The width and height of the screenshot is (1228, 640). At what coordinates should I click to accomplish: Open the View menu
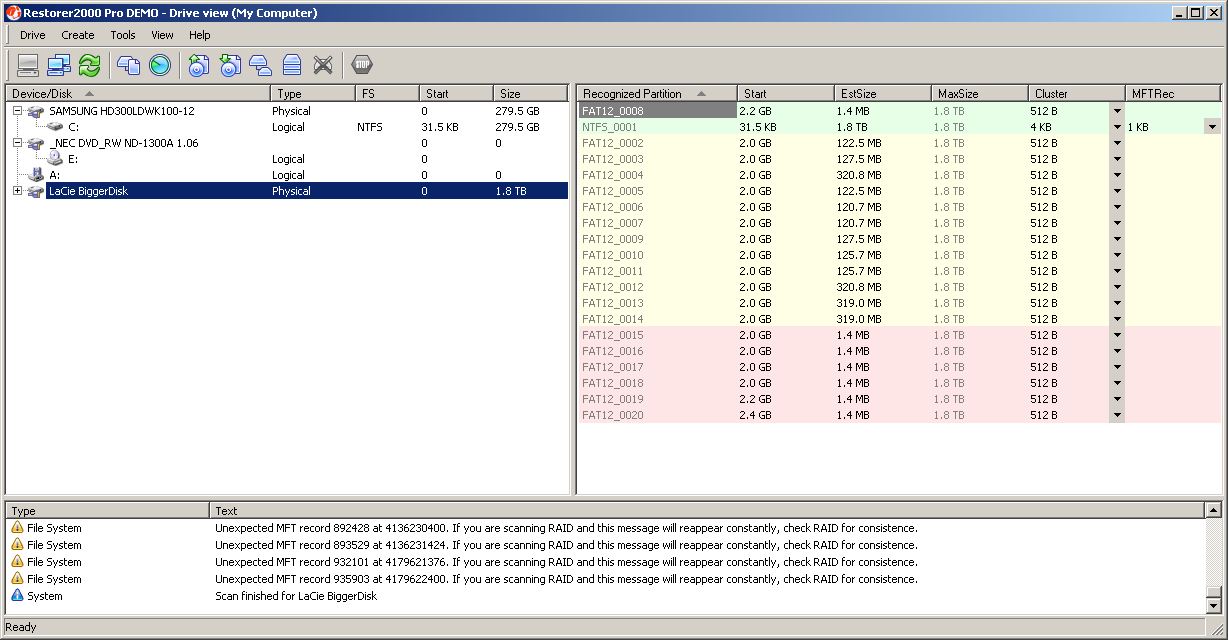coord(162,35)
